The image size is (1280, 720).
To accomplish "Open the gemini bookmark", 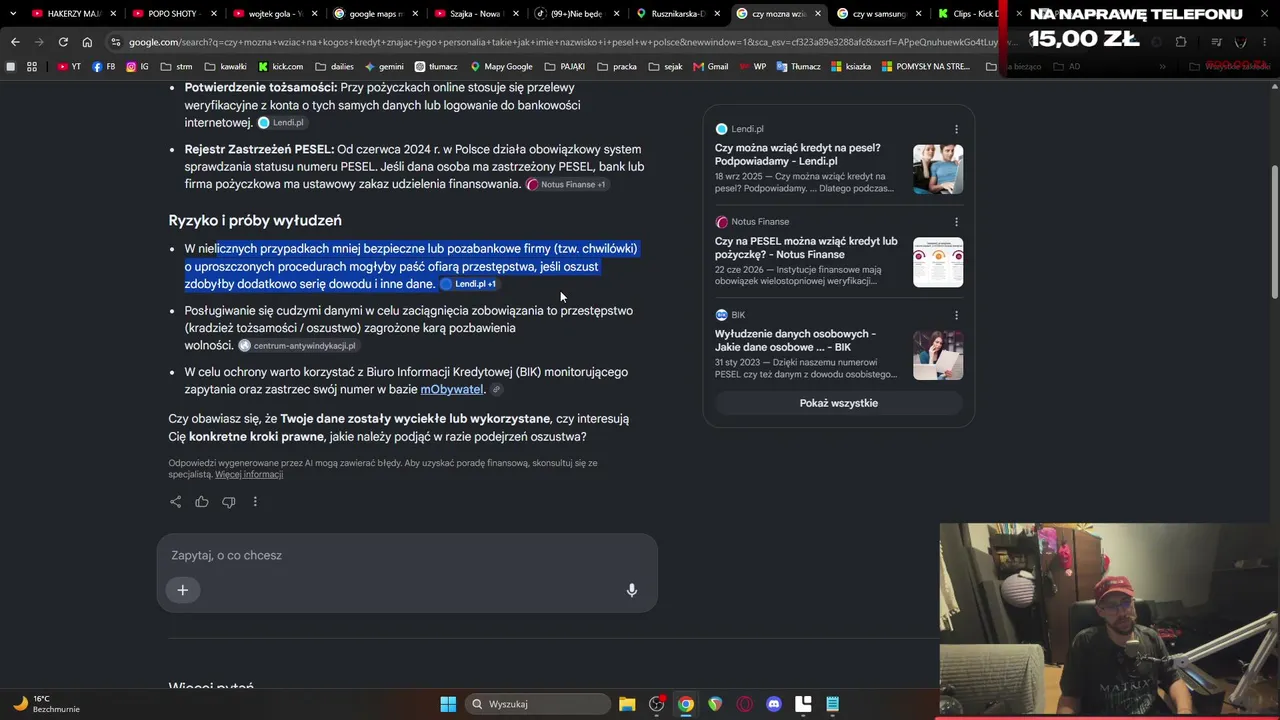I will point(384,66).
